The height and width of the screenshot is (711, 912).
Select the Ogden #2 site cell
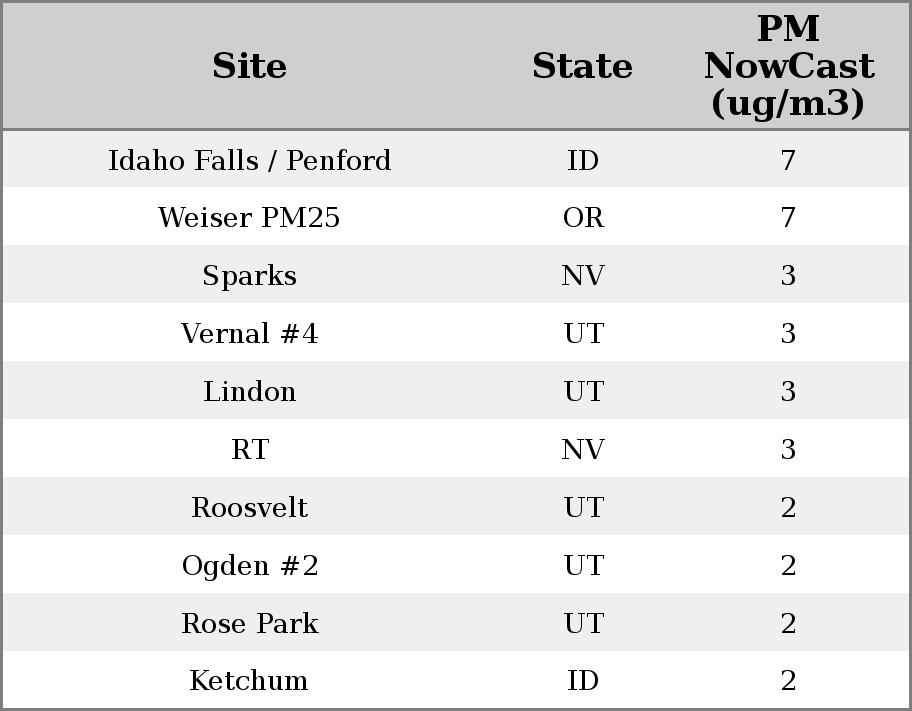pyautogui.click(x=249, y=566)
